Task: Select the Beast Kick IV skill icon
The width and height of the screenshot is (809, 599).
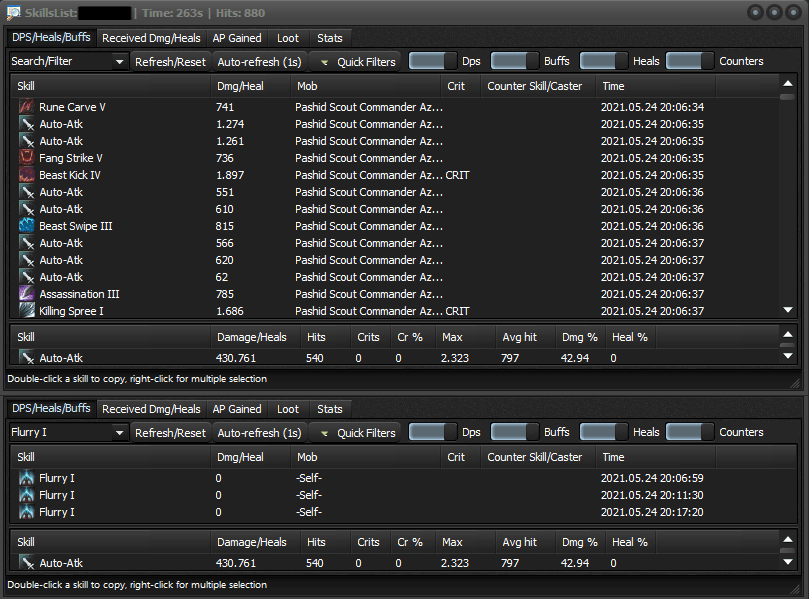Action: (26, 175)
